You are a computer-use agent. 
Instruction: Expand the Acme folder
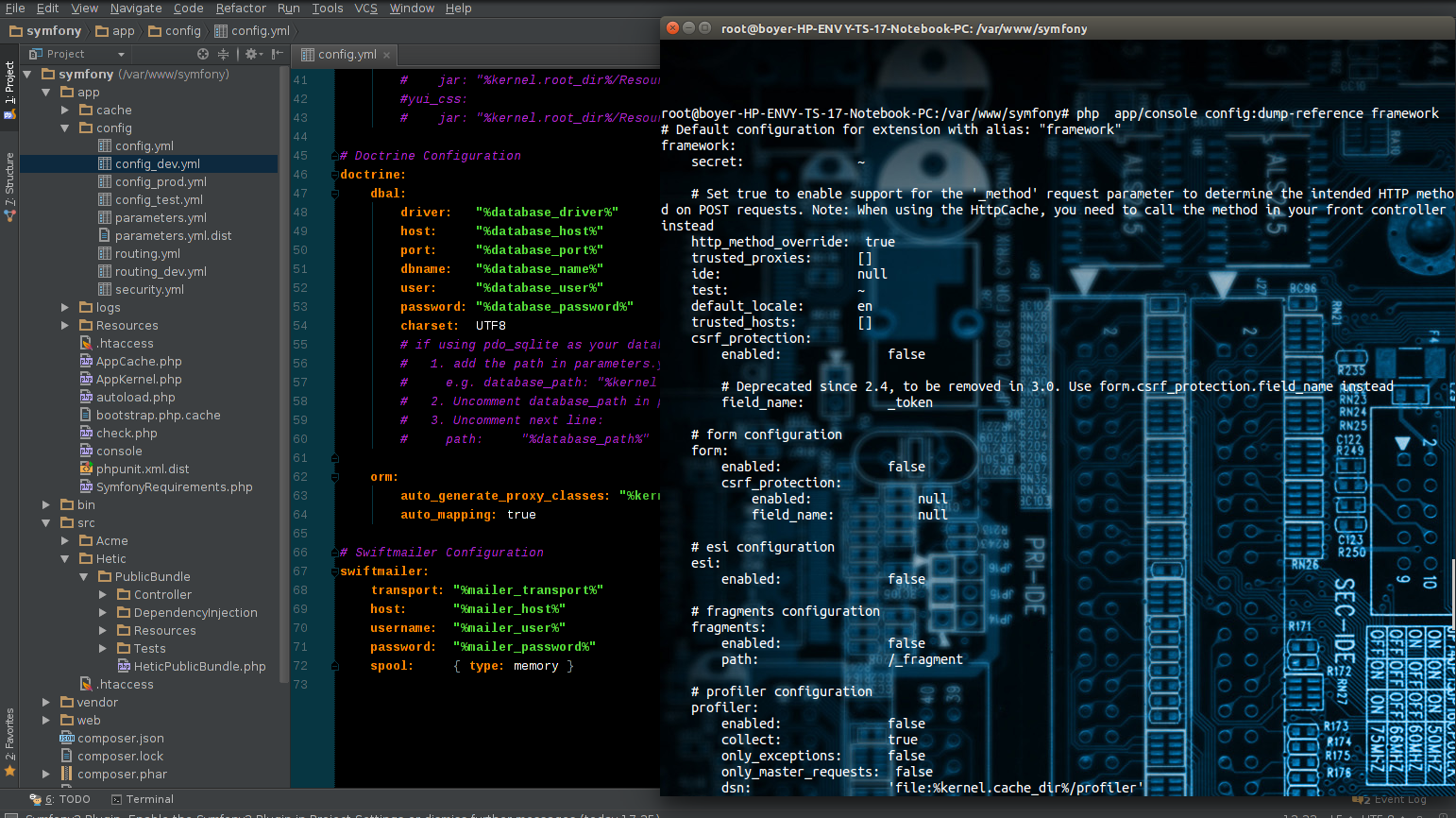65,540
